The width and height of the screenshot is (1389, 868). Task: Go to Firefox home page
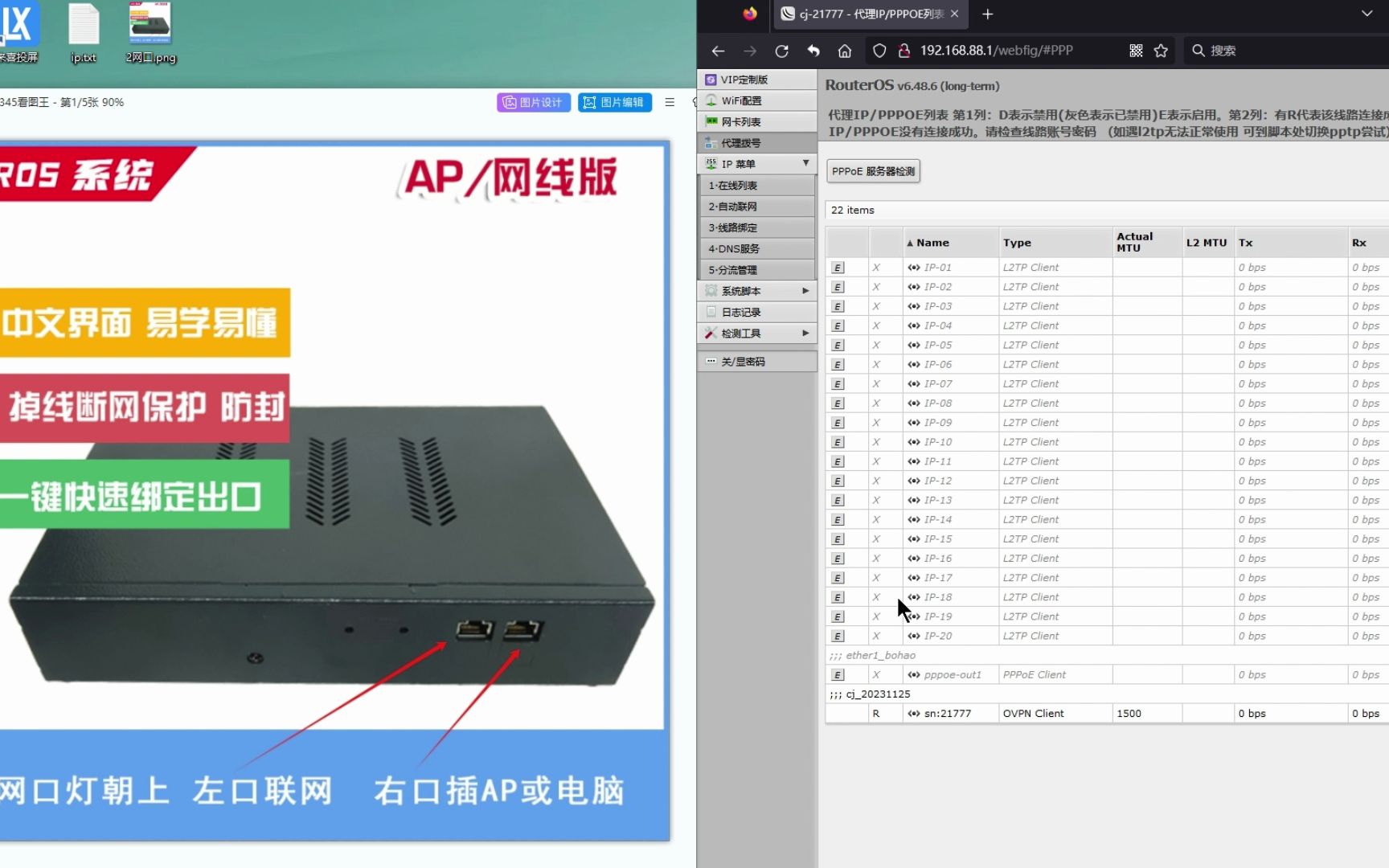pos(844,50)
